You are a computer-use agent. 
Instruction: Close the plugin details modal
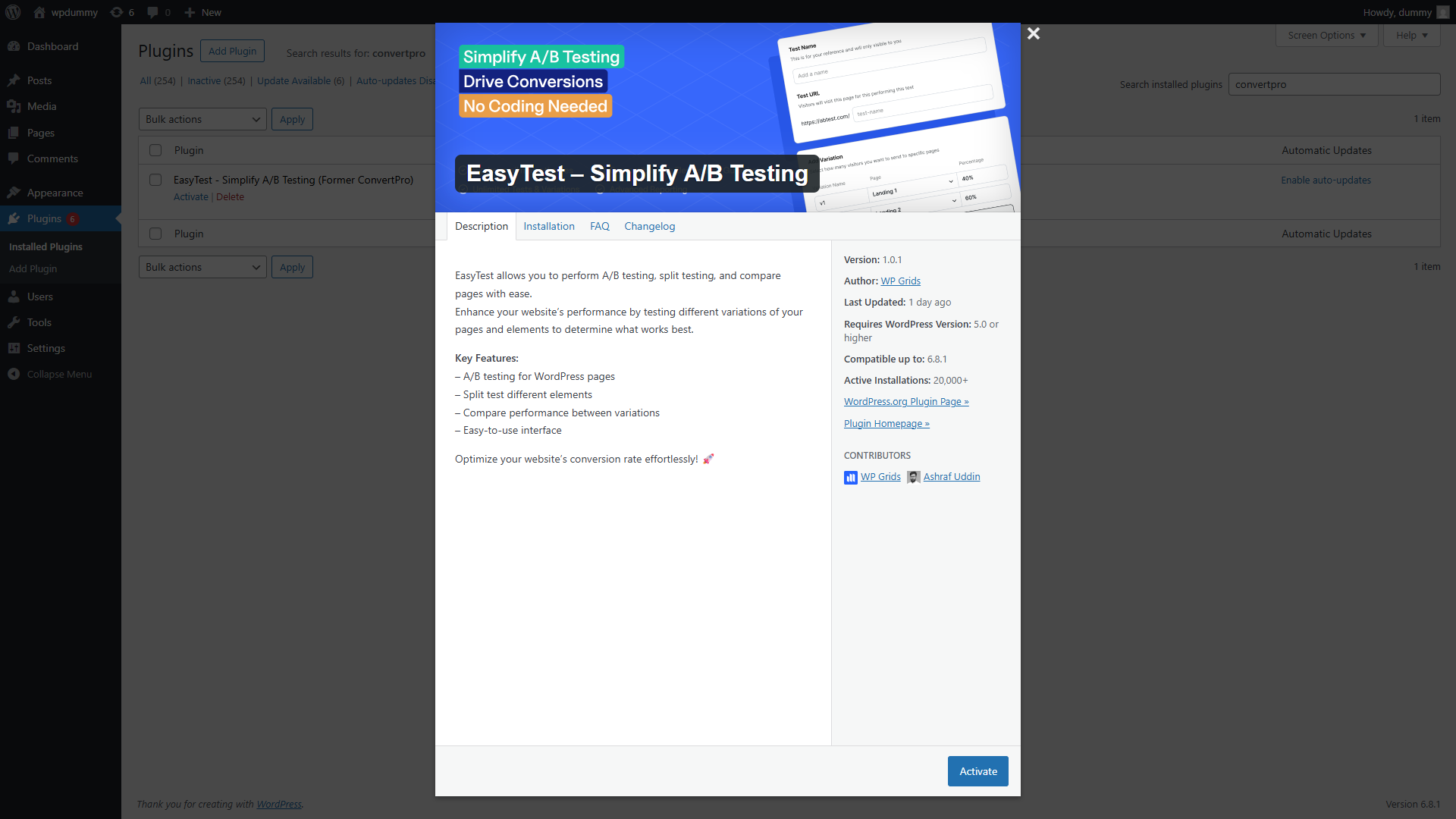click(1033, 33)
